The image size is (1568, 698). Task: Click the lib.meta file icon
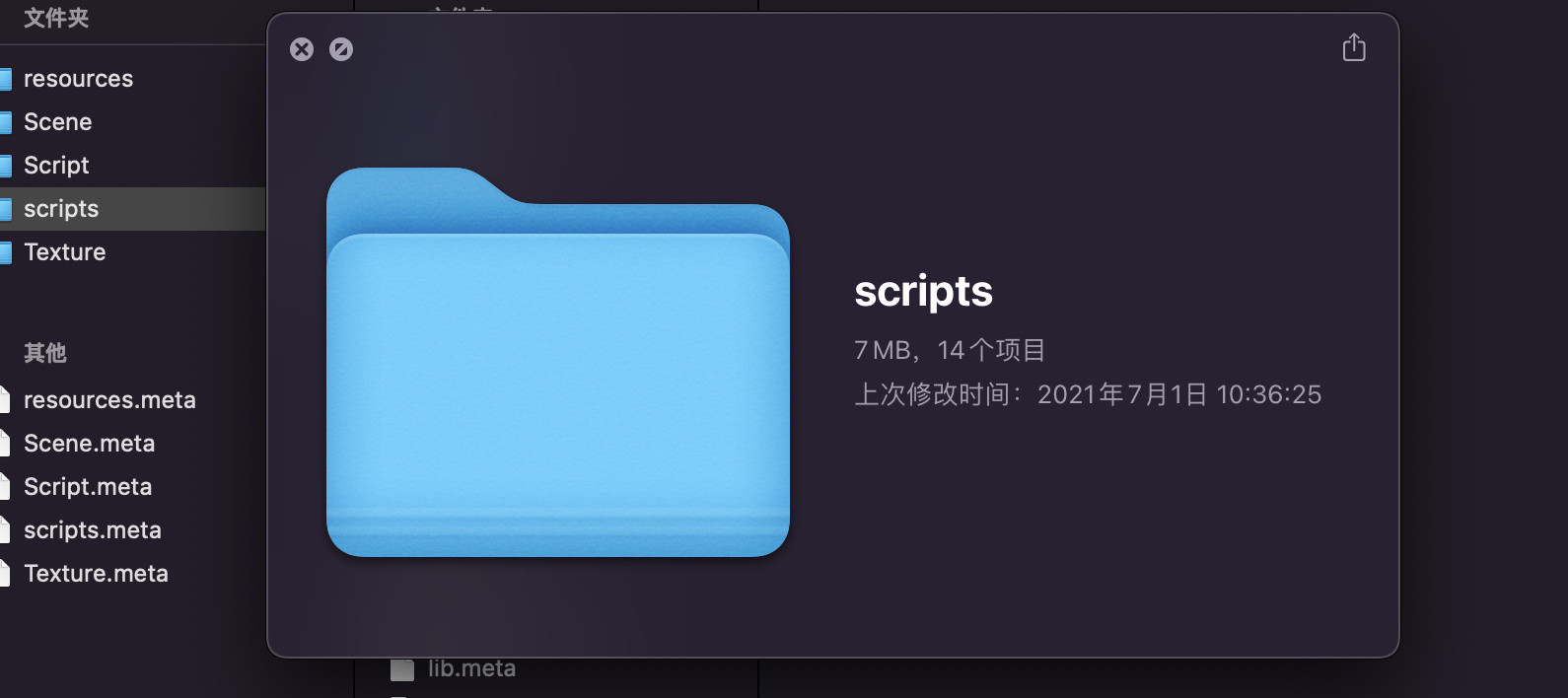pos(402,670)
